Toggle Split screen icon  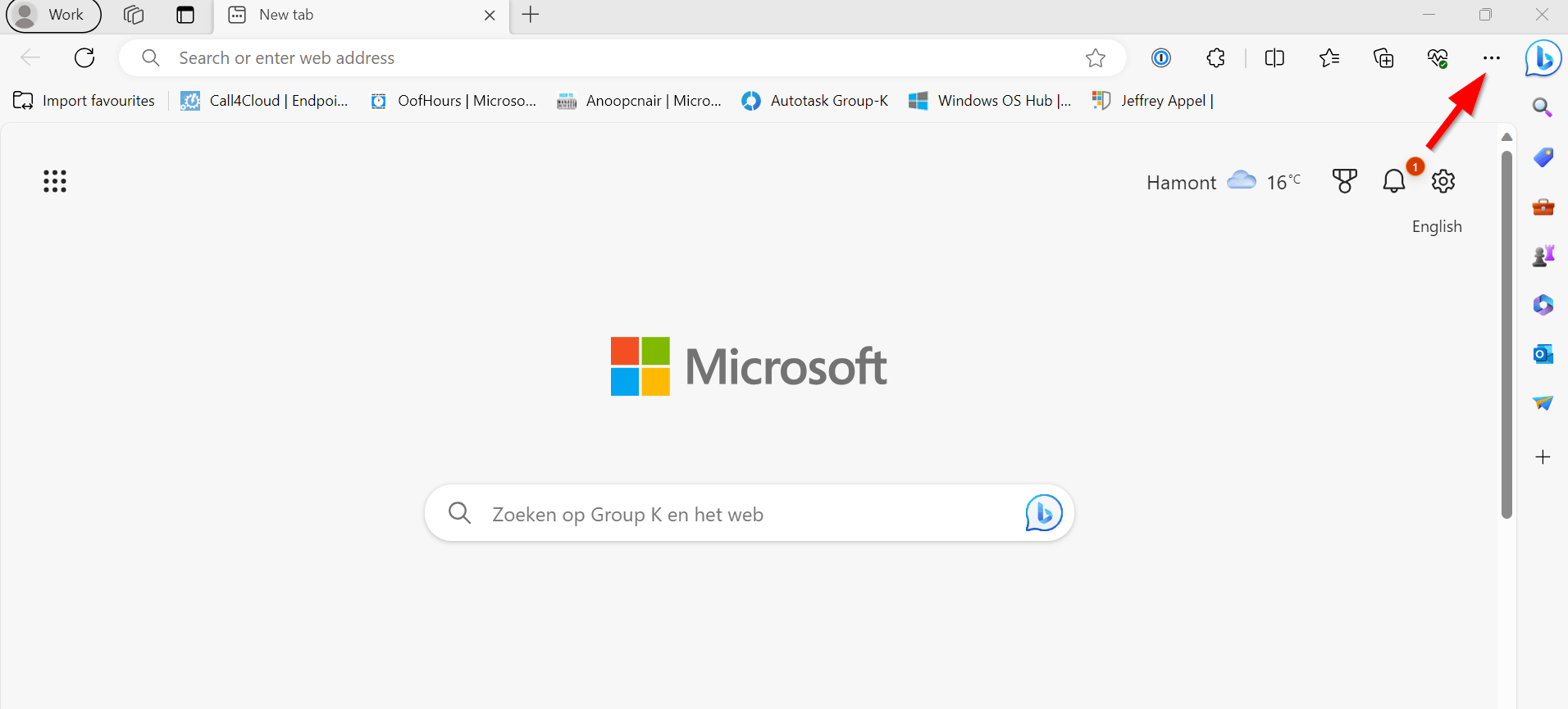coord(1274,57)
